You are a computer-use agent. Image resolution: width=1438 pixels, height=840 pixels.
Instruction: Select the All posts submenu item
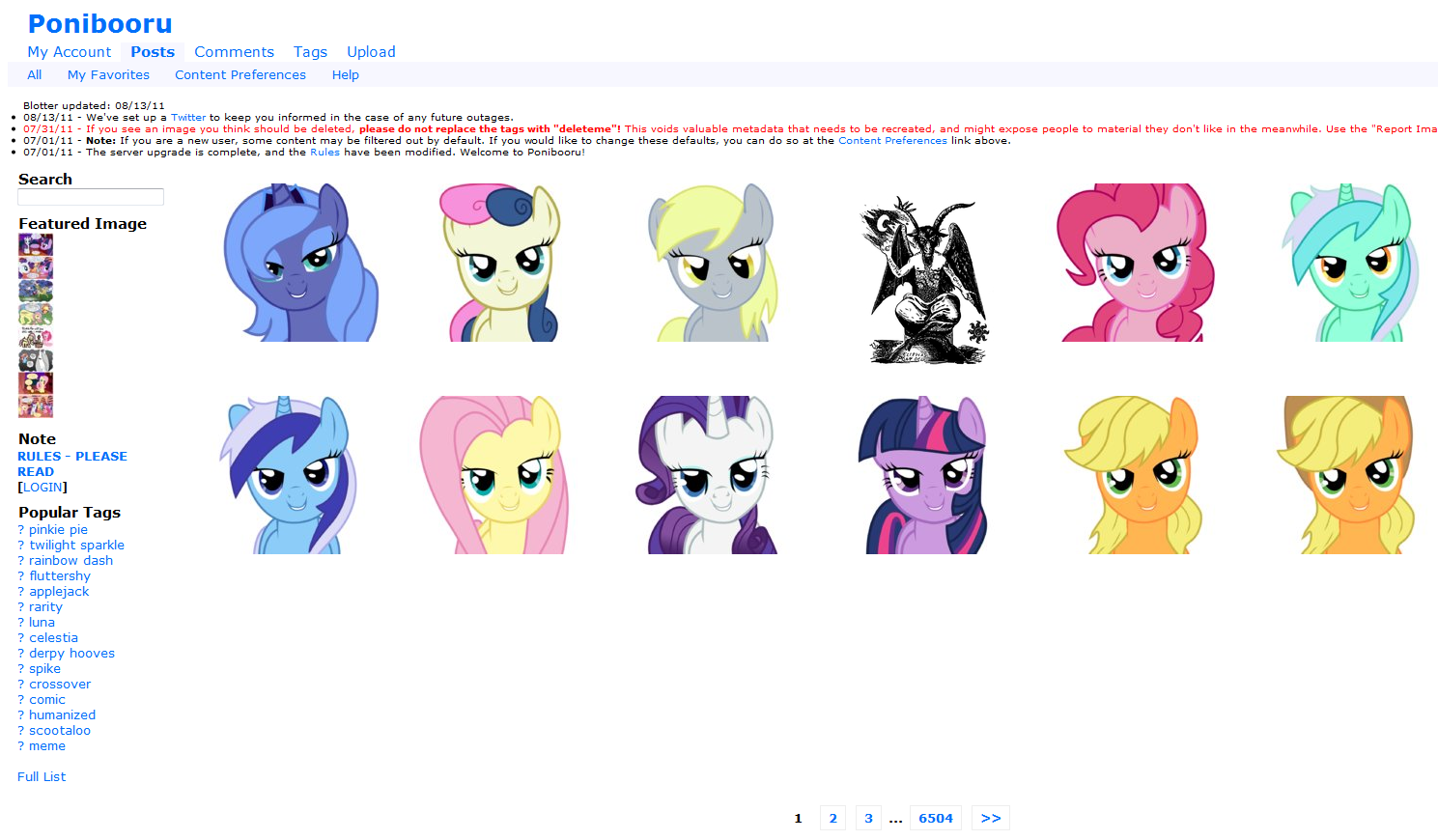(x=35, y=74)
